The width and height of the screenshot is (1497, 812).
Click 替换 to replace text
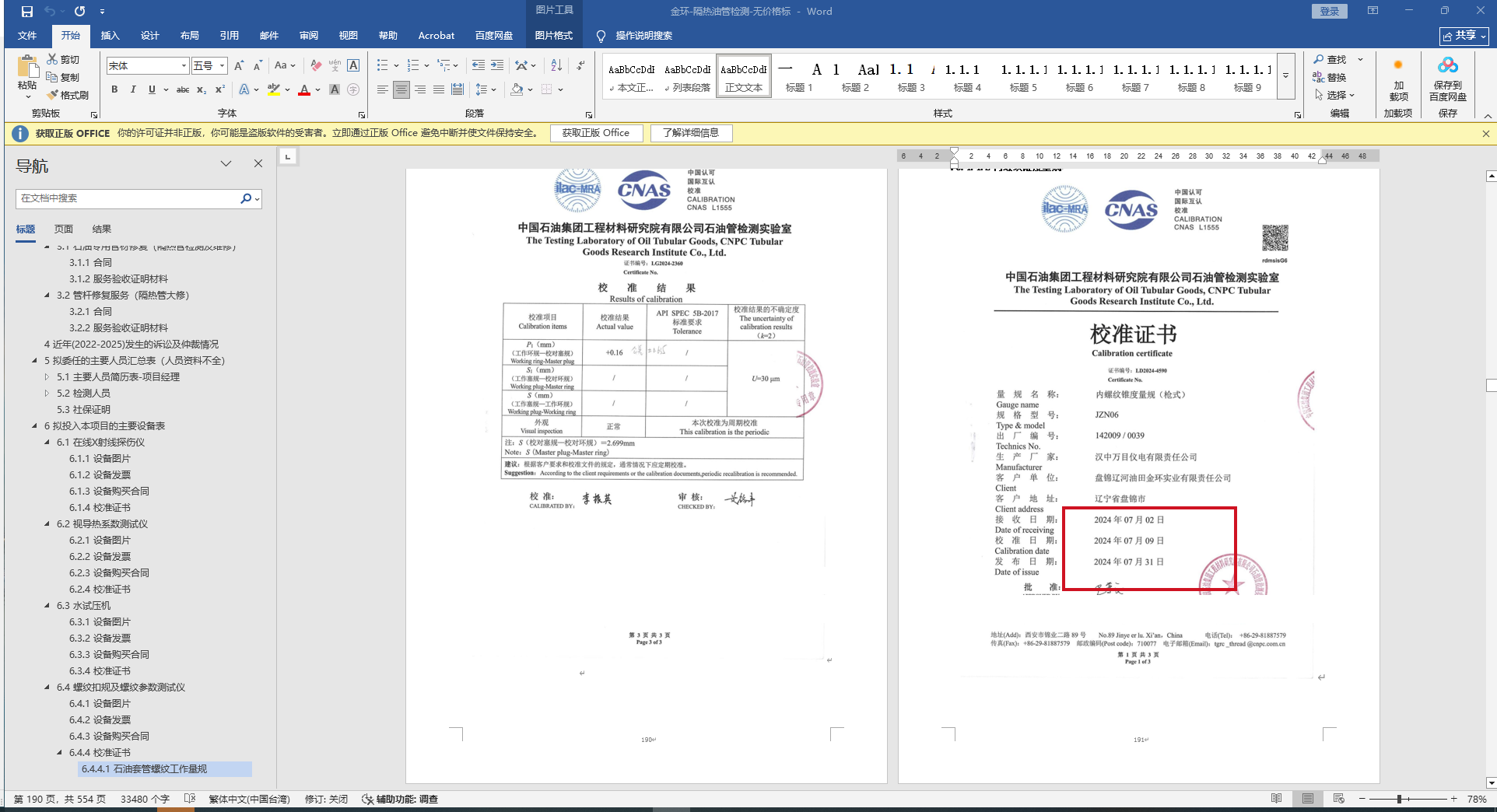click(1330, 77)
